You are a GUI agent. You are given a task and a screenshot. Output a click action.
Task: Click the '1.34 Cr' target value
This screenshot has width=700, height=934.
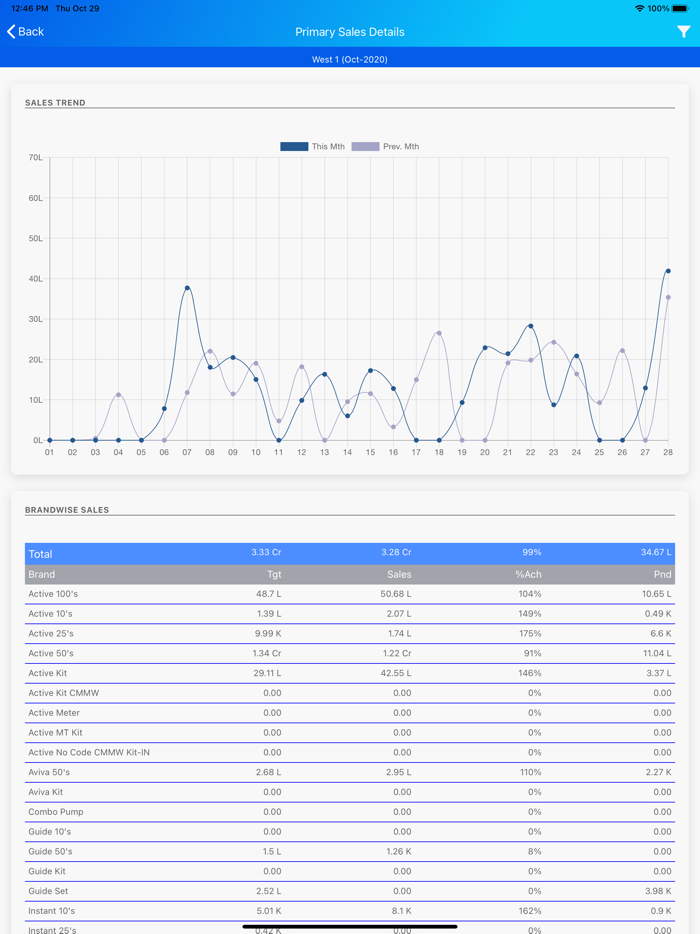[267, 653]
